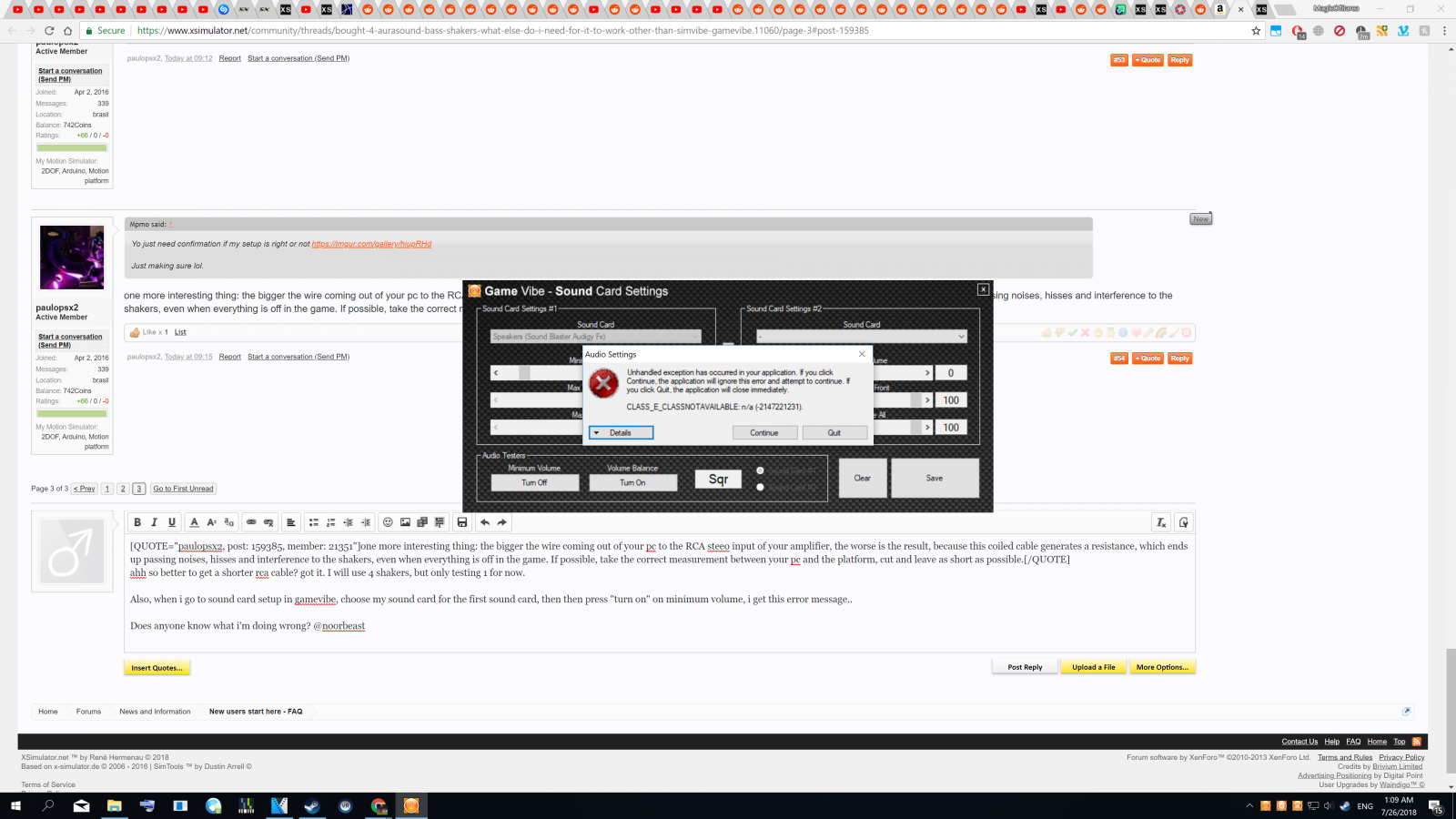The height and width of the screenshot is (819, 1456).
Task: Open News and Information breadcrumb
Action: point(155,712)
